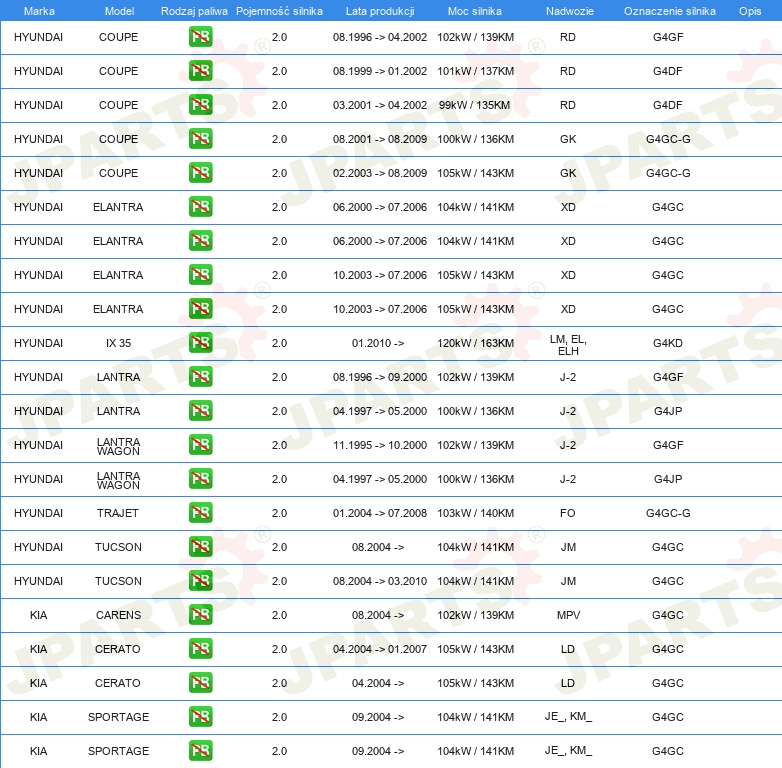Select the Model column header

coord(119,11)
